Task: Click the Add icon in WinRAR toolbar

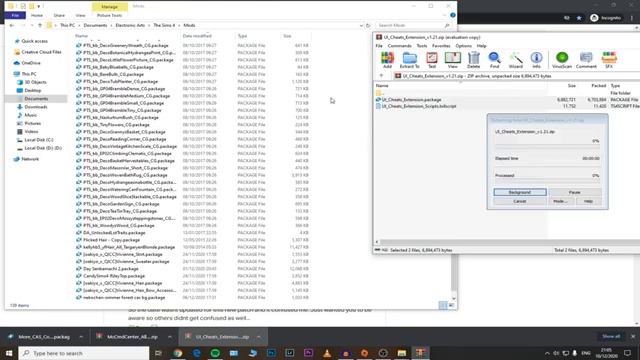Action: point(387,60)
